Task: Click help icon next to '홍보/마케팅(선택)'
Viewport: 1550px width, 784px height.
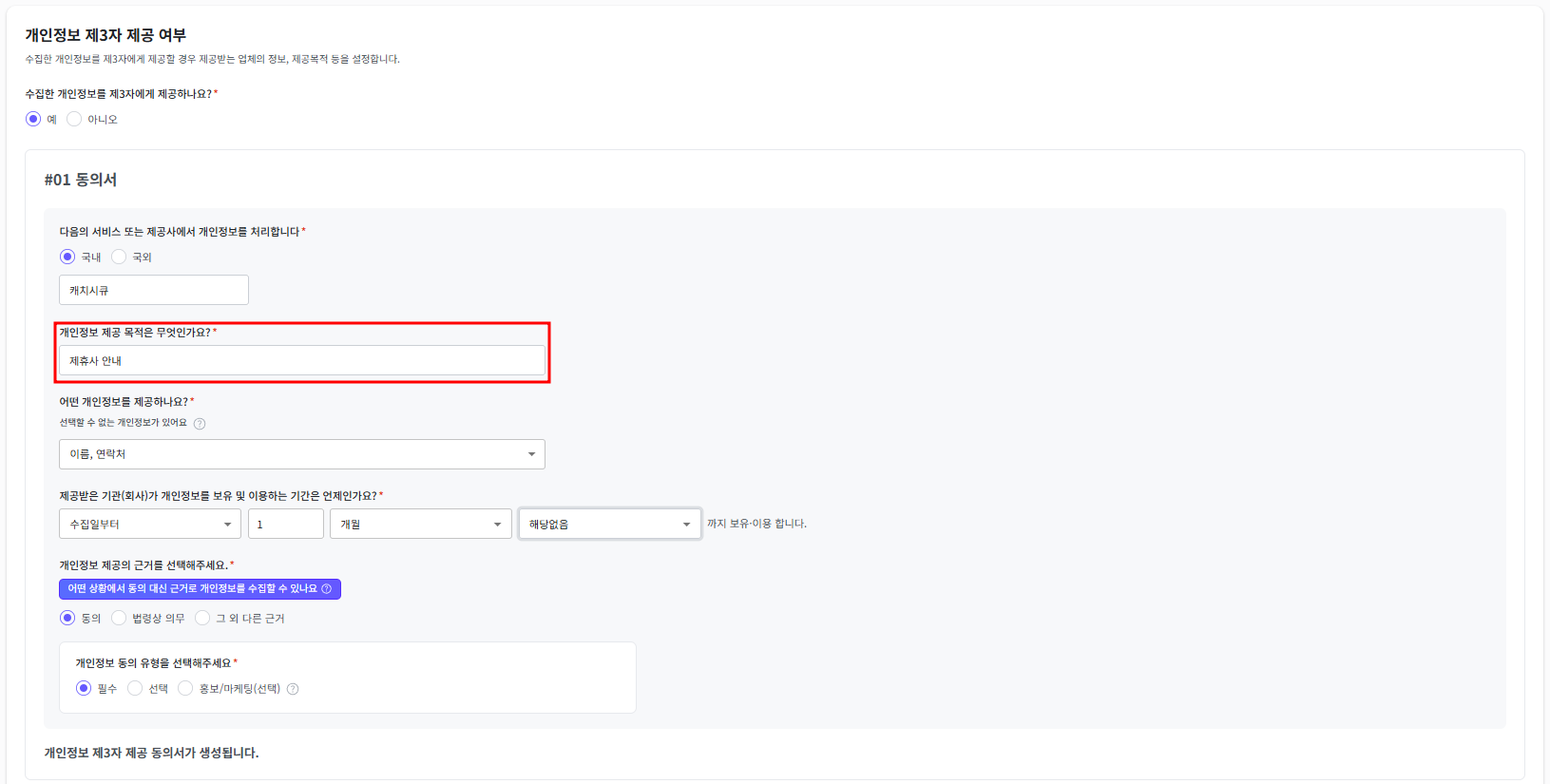Action: coord(293,689)
